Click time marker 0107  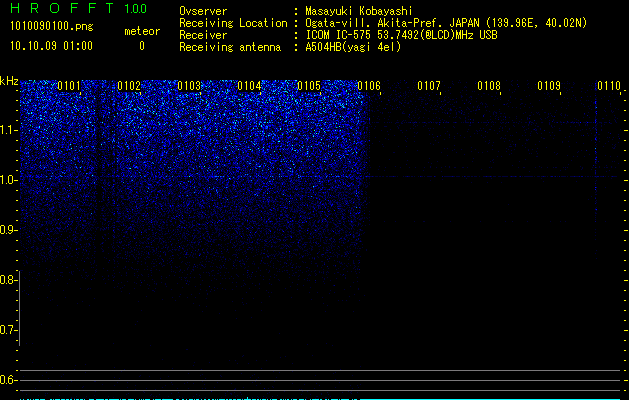click(429, 86)
